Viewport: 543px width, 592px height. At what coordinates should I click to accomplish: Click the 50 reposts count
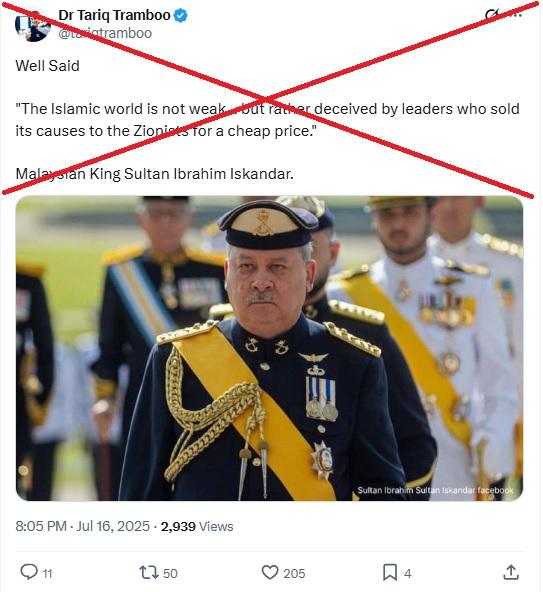click(170, 574)
